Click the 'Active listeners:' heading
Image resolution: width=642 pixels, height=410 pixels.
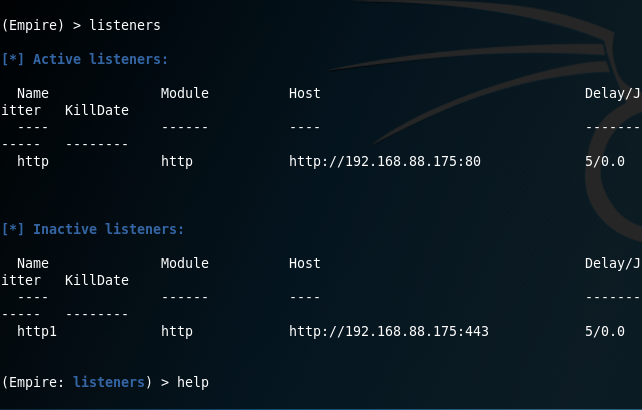click(100, 59)
